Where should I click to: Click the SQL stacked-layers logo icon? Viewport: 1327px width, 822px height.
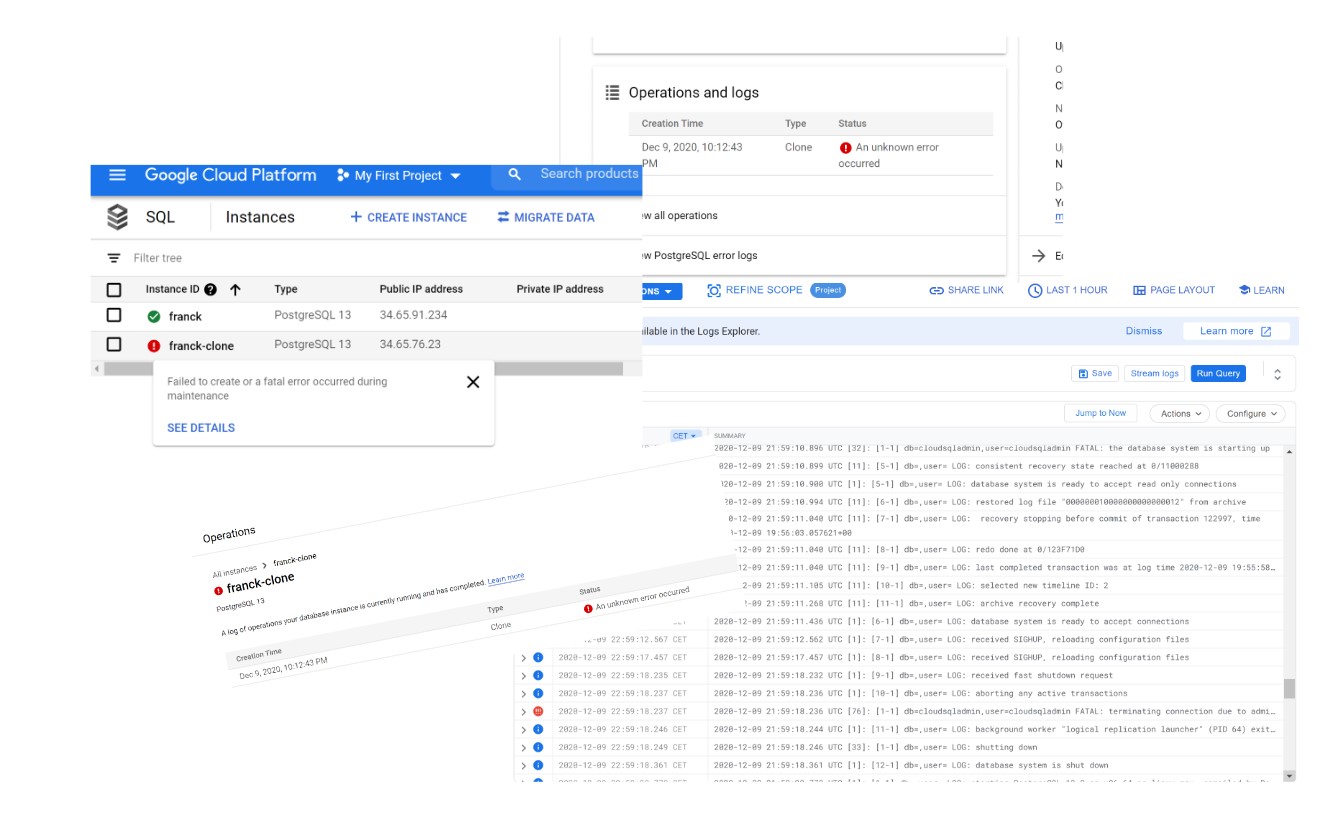(x=118, y=217)
